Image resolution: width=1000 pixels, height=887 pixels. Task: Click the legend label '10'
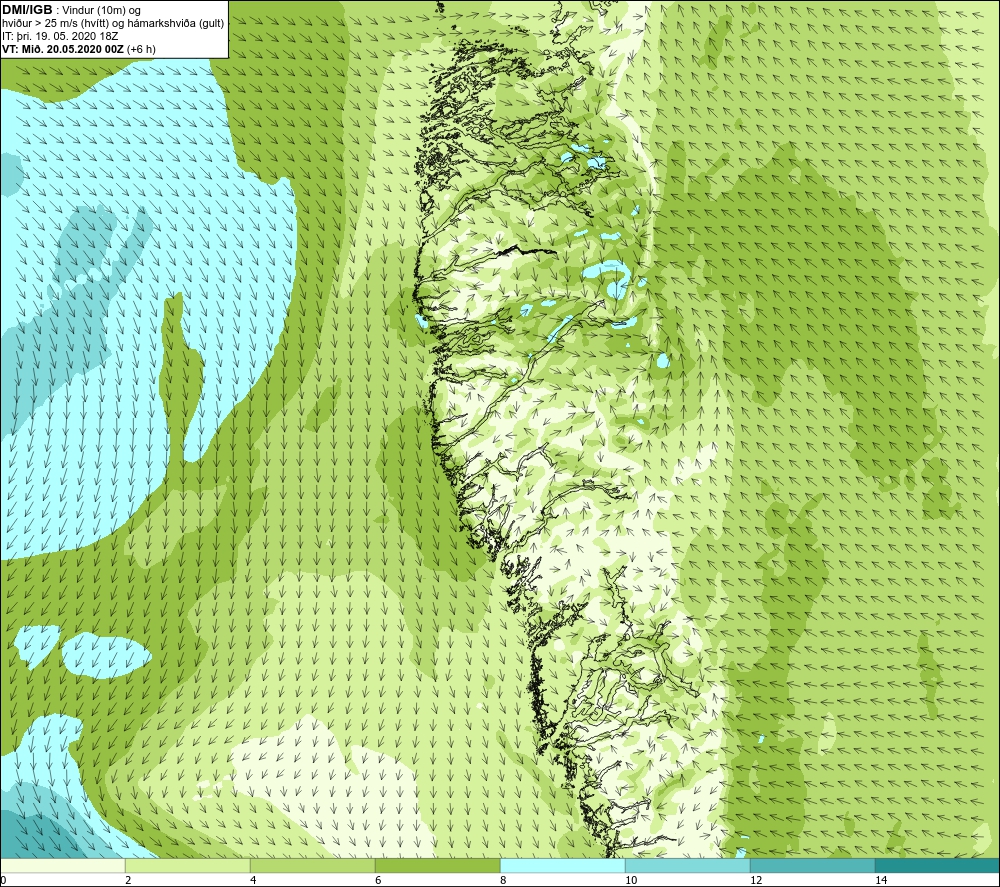pyautogui.click(x=631, y=880)
